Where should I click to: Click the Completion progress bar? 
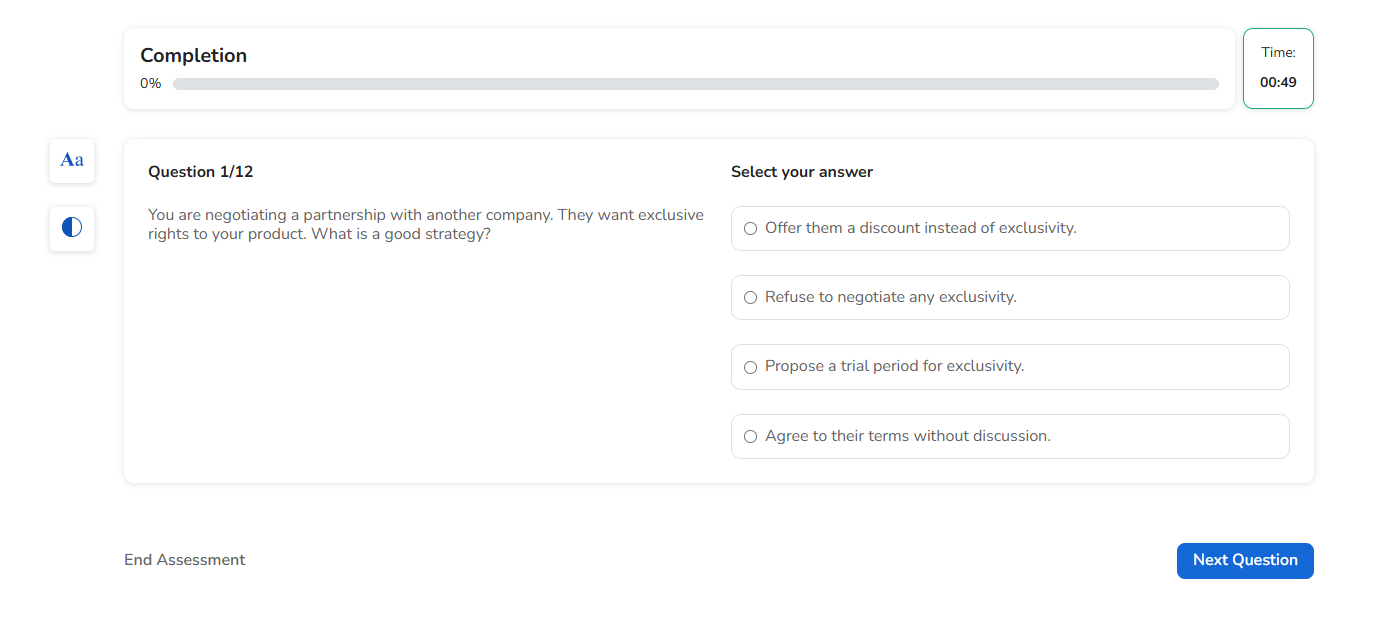point(695,84)
